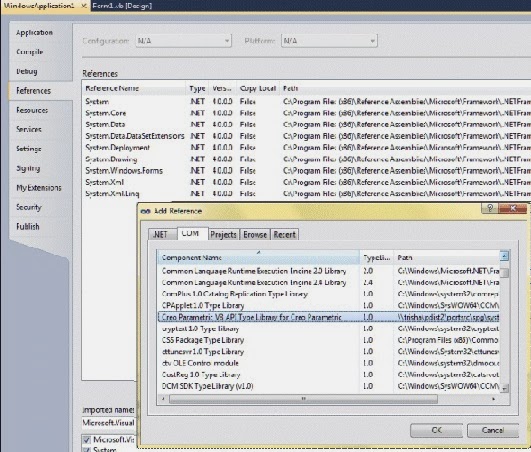The width and height of the screenshot is (531, 452).
Task: Click the horizontal scrollbar thumb in component list
Action: [x=303, y=399]
